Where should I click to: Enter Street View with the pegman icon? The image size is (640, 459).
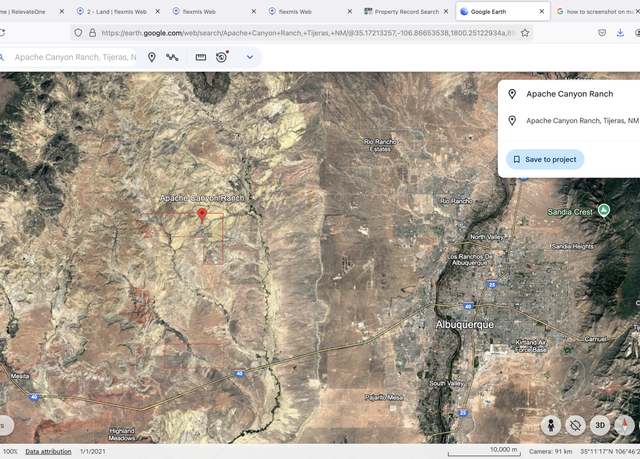[551, 426]
